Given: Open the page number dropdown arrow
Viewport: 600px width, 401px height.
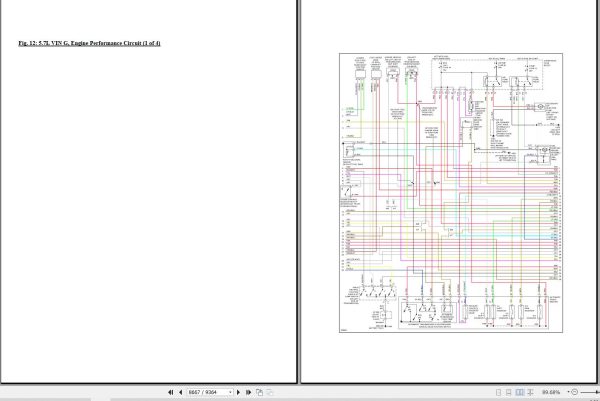Looking at the screenshot, I should pos(230,392).
